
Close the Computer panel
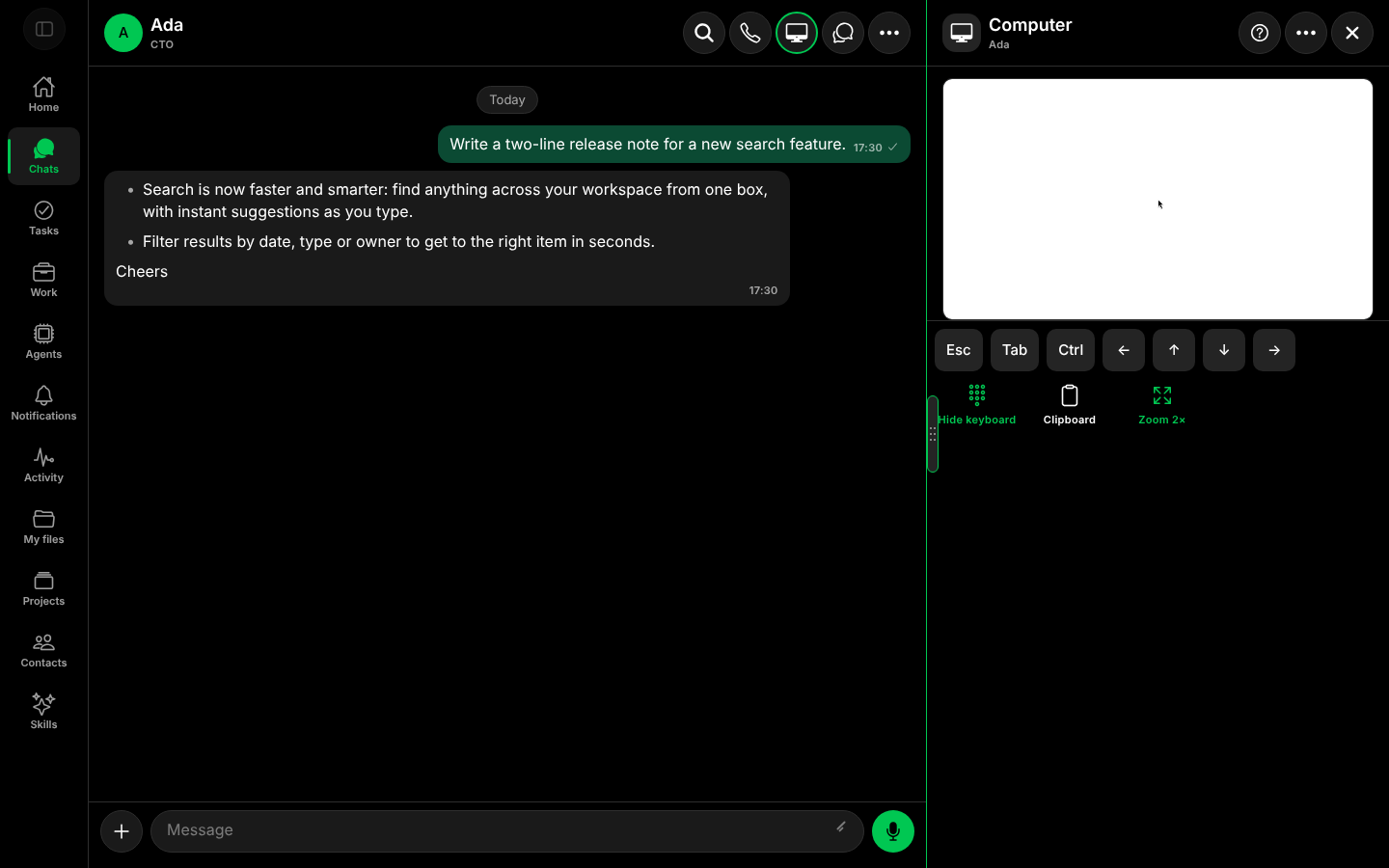coord(1352,33)
